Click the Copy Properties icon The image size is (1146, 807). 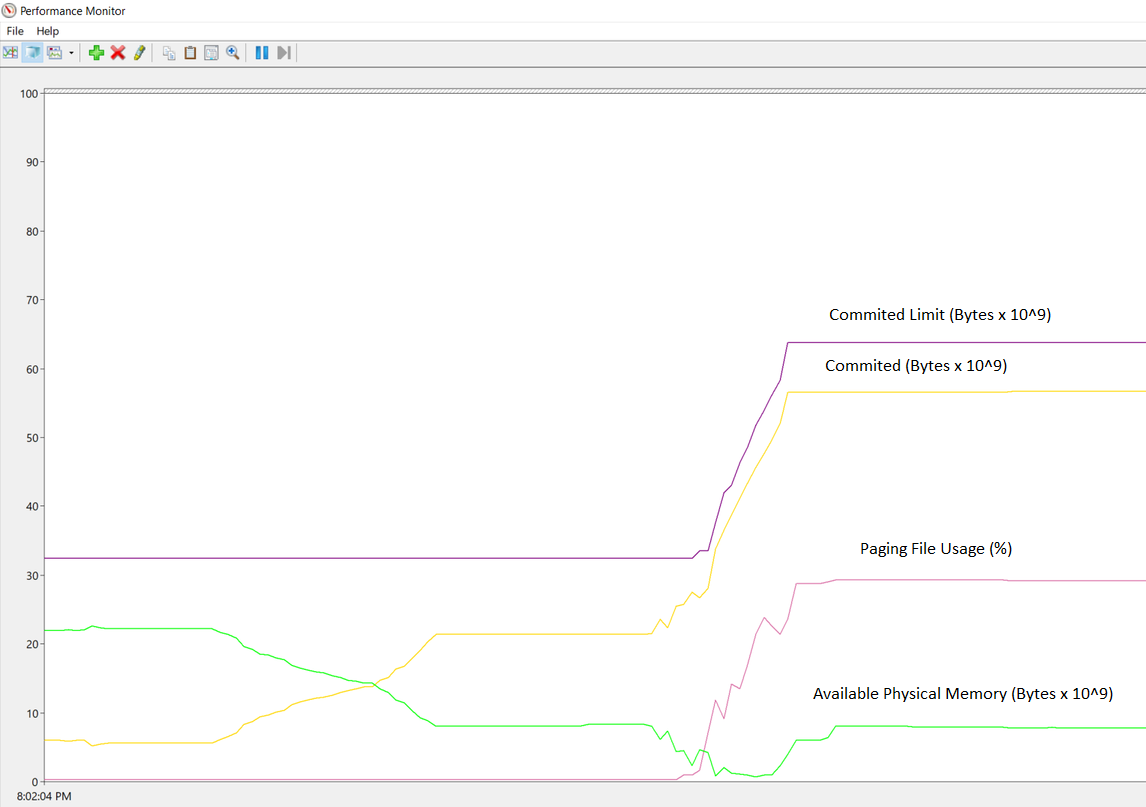click(x=169, y=53)
